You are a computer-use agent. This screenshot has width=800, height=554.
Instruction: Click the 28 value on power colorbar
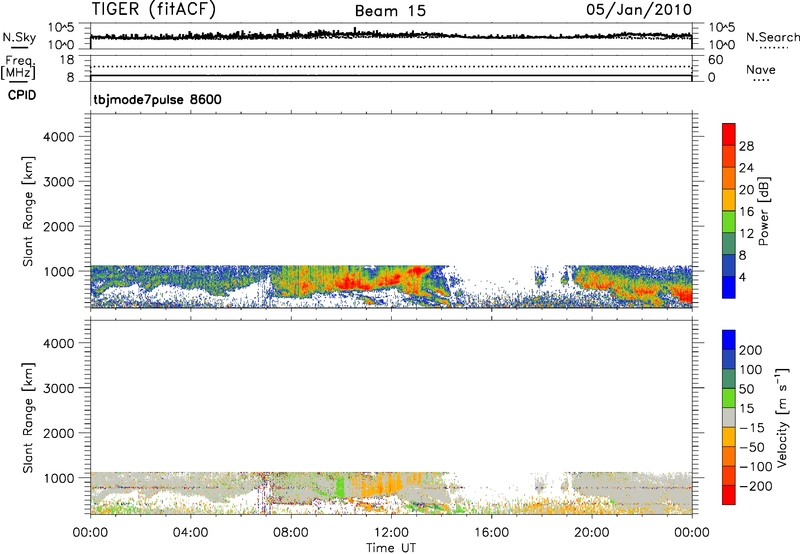tap(746, 146)
